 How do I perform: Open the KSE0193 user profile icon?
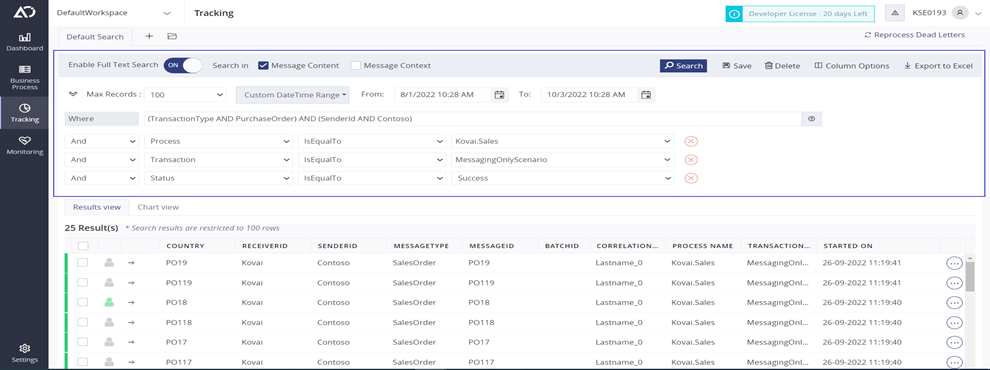960,13
